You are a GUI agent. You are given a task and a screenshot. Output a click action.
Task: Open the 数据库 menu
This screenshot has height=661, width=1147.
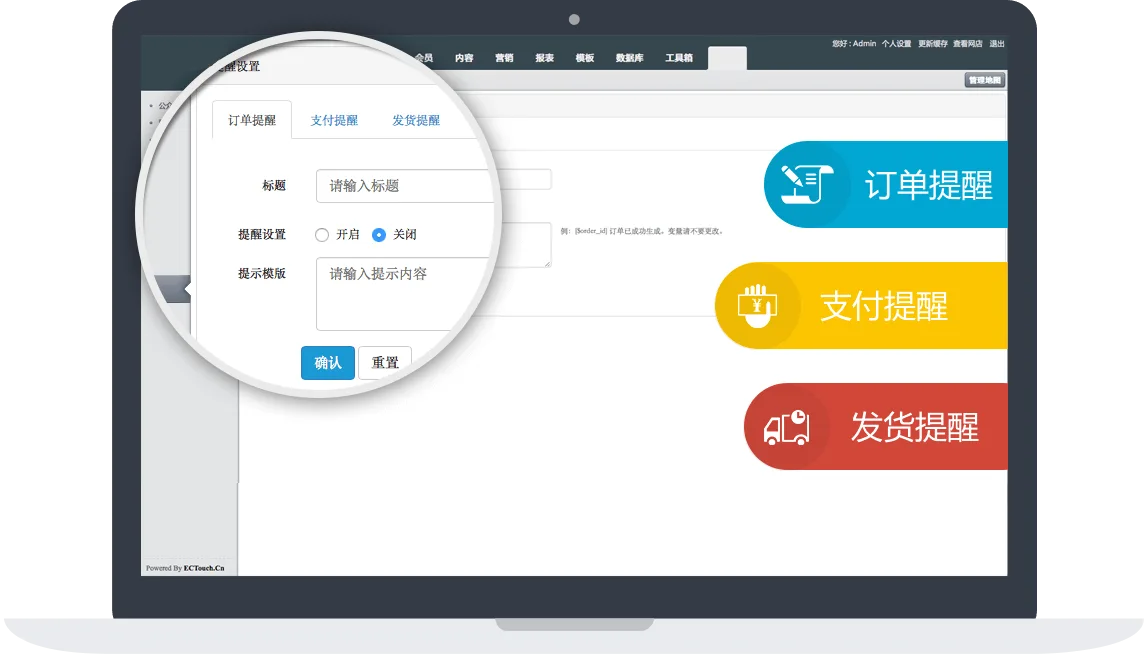(629, 58)
